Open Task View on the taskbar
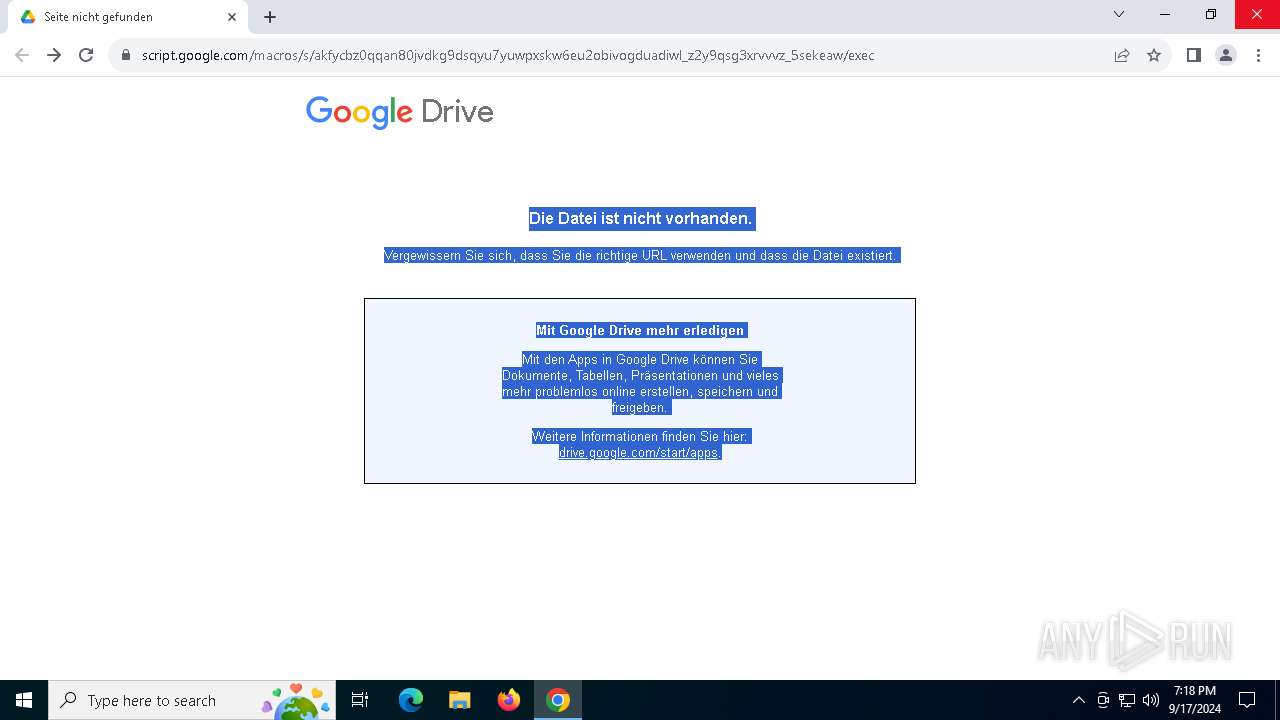 point(360,700)
